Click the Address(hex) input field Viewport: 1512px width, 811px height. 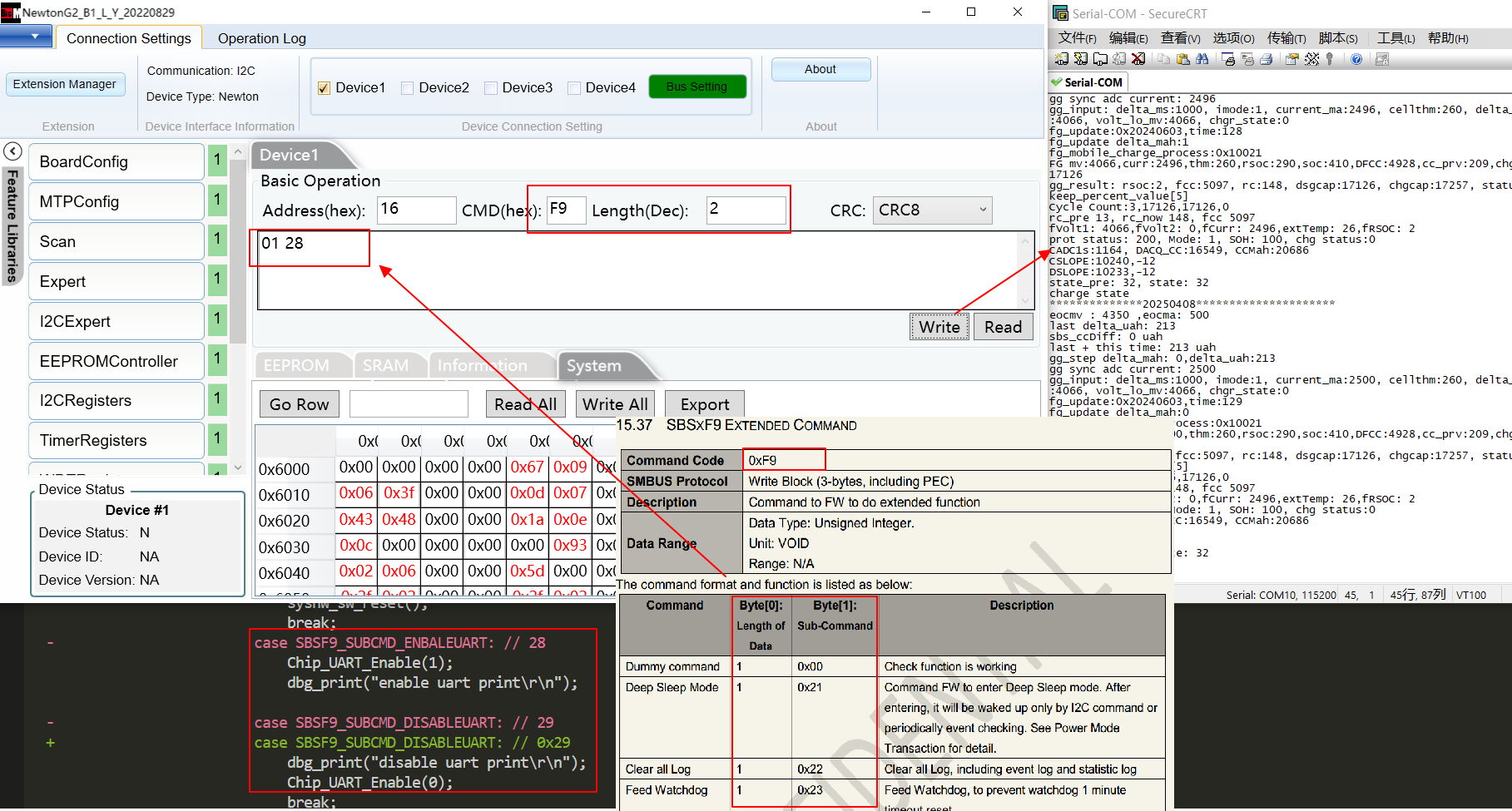coord(416,210)
